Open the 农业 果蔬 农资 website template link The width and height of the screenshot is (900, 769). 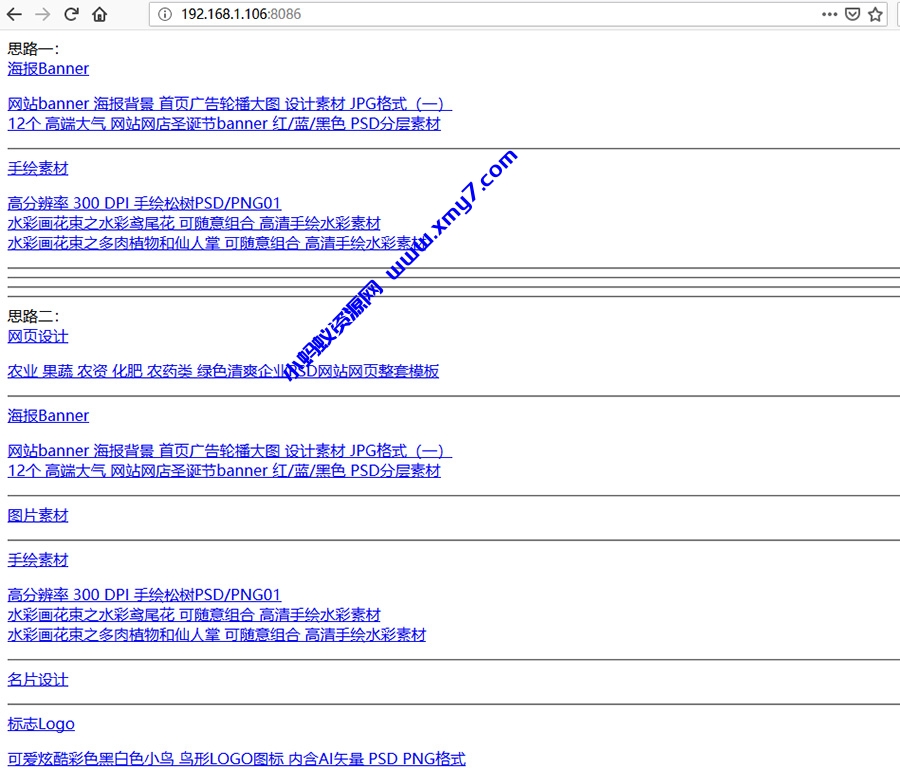(x=223, y=371)
